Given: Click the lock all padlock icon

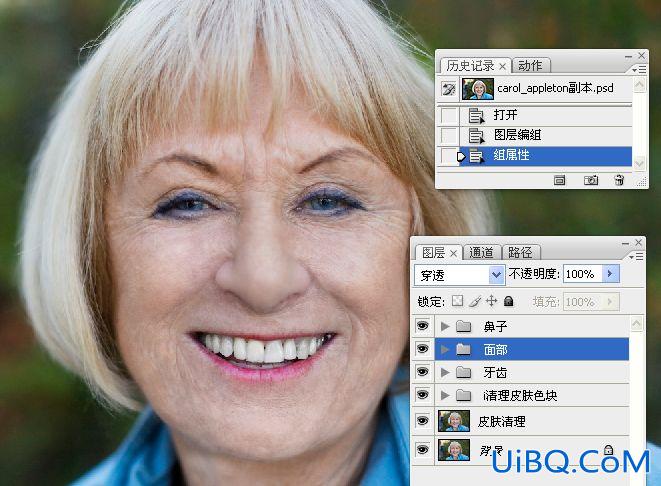Looking at the screenshot, I should point(509,301).
